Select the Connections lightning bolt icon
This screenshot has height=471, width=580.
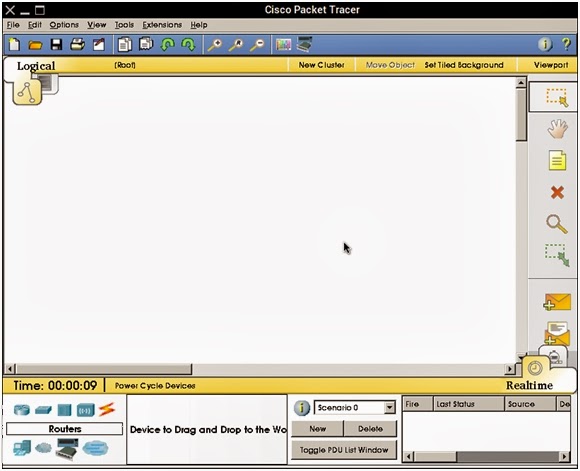tap(107, 410)
